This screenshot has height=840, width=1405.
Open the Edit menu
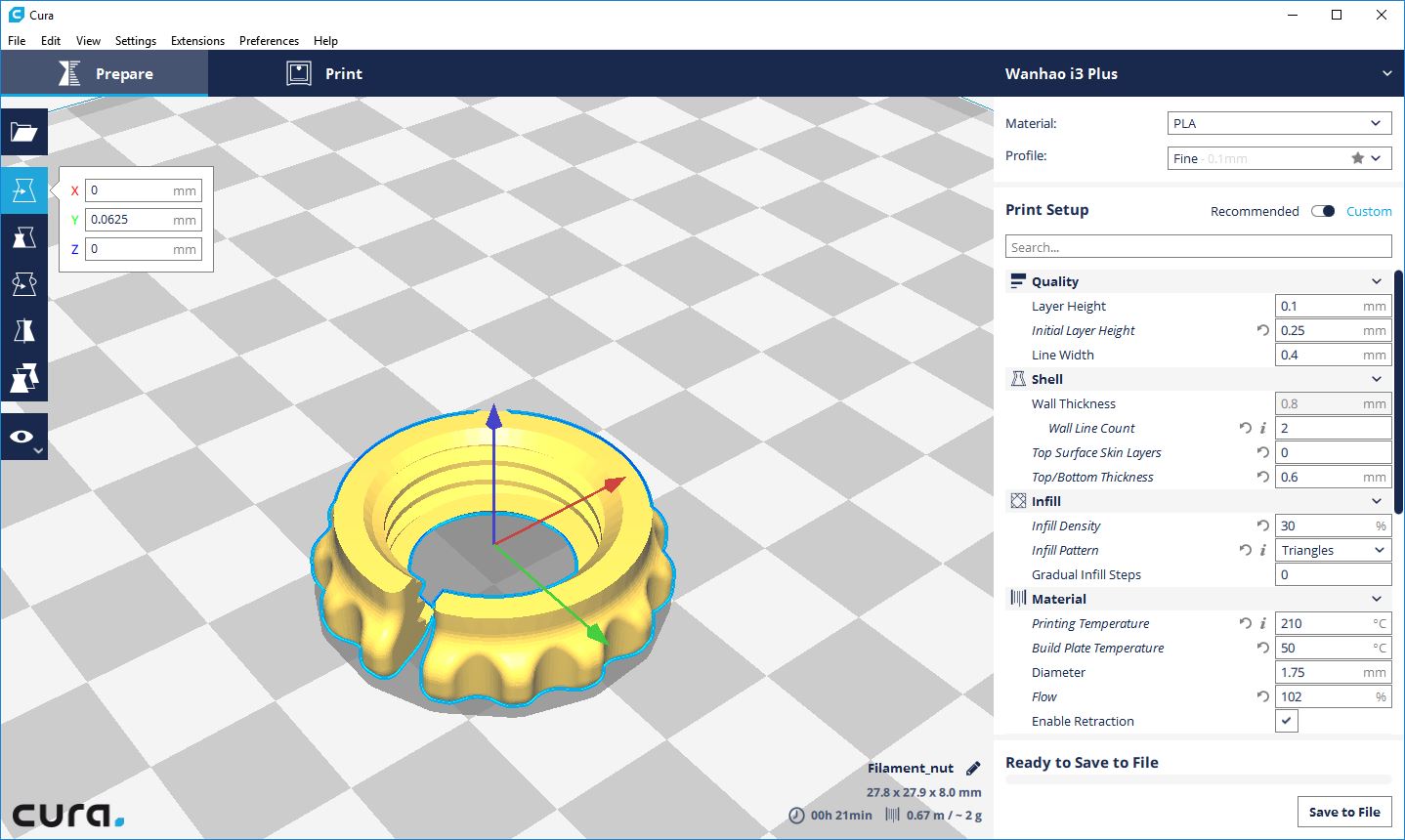click(51, 41)
